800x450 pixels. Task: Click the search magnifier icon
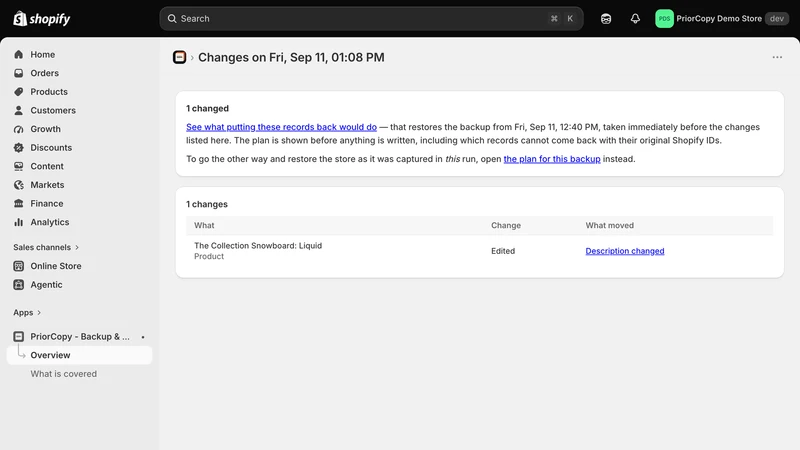coord(172,19)
